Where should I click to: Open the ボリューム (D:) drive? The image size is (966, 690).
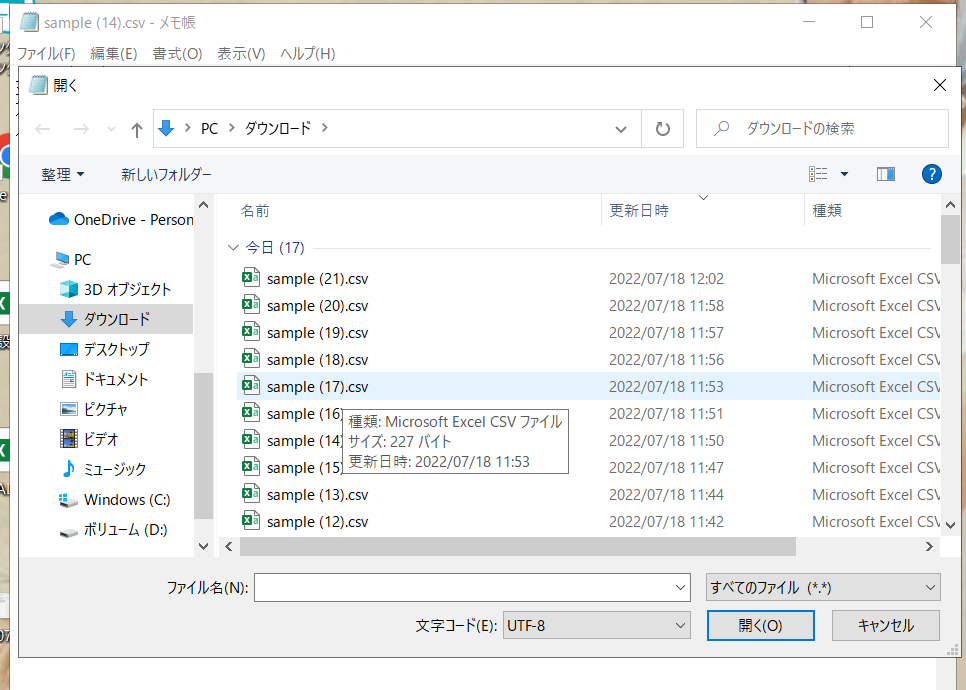click(125, 529)
